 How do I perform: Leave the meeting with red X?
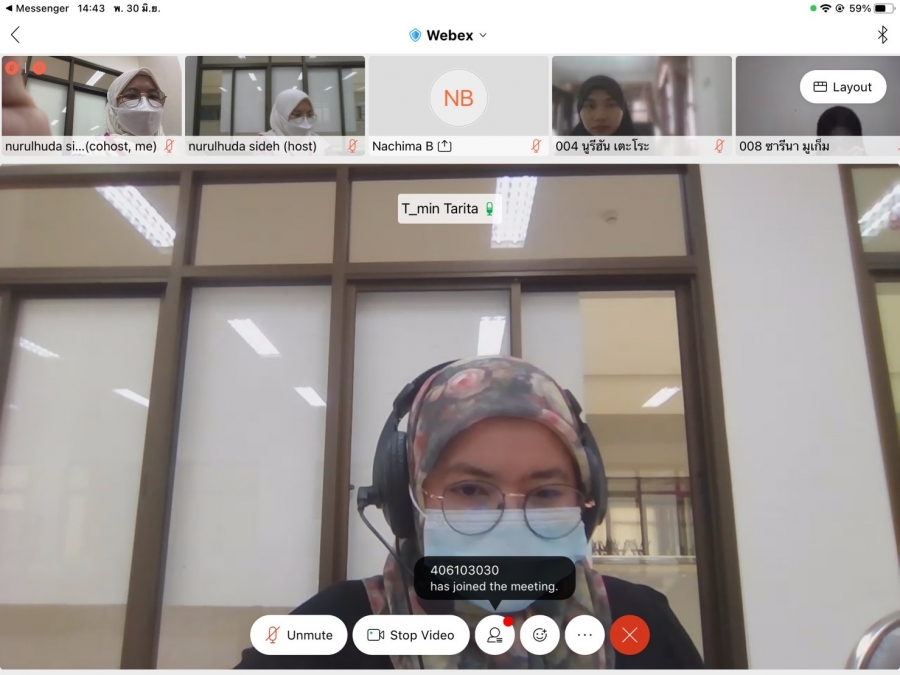coord(630,635)
